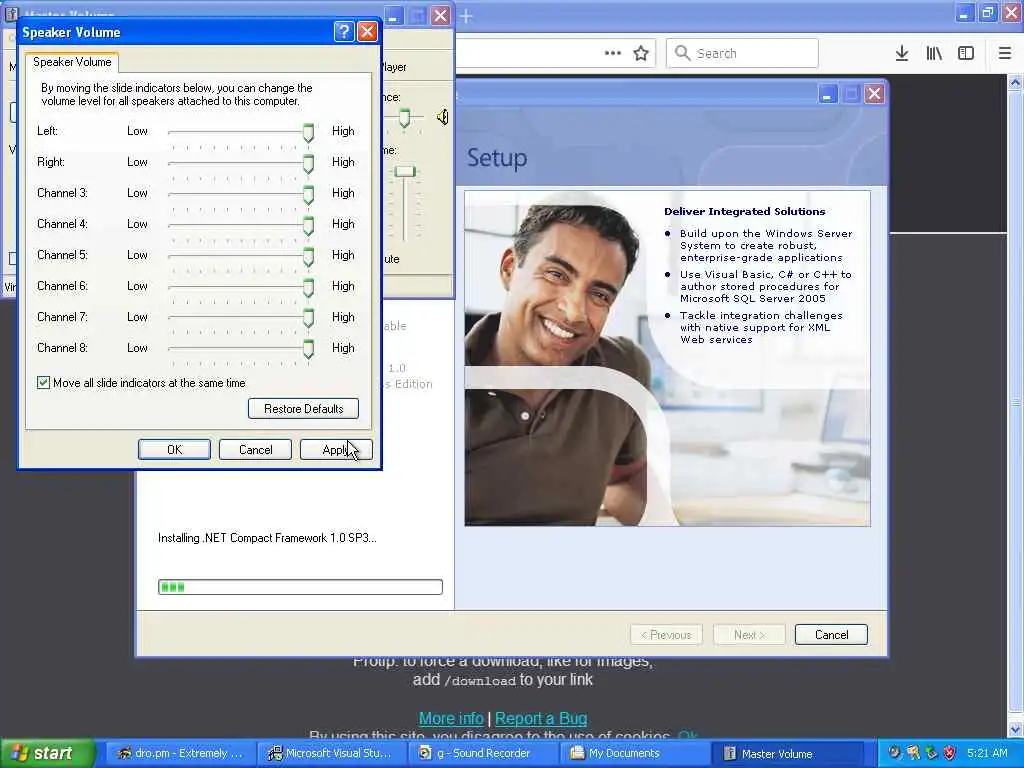Switch to Microsoft Visual Studio taskbar item

click(x=330, y=753)
